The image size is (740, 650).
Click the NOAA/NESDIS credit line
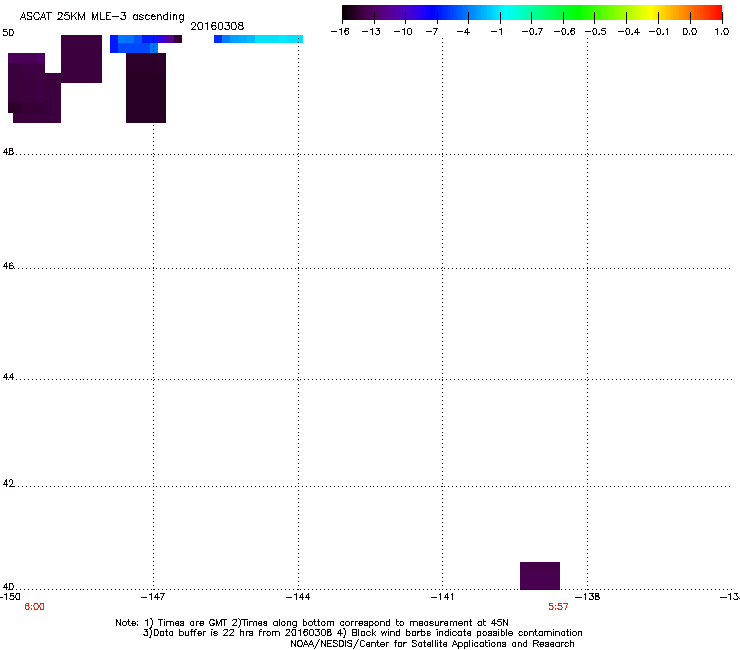click(432, 644)
